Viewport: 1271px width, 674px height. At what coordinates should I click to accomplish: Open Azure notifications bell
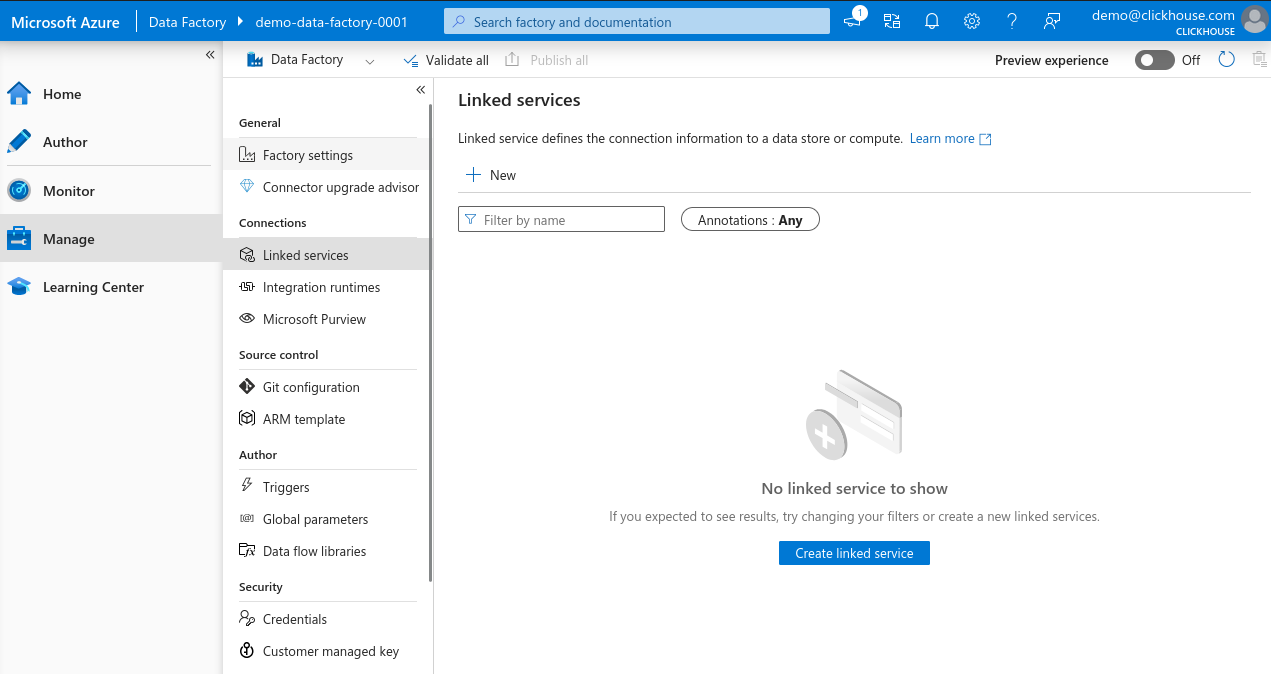pyautogui.click(x=931, y=20)
